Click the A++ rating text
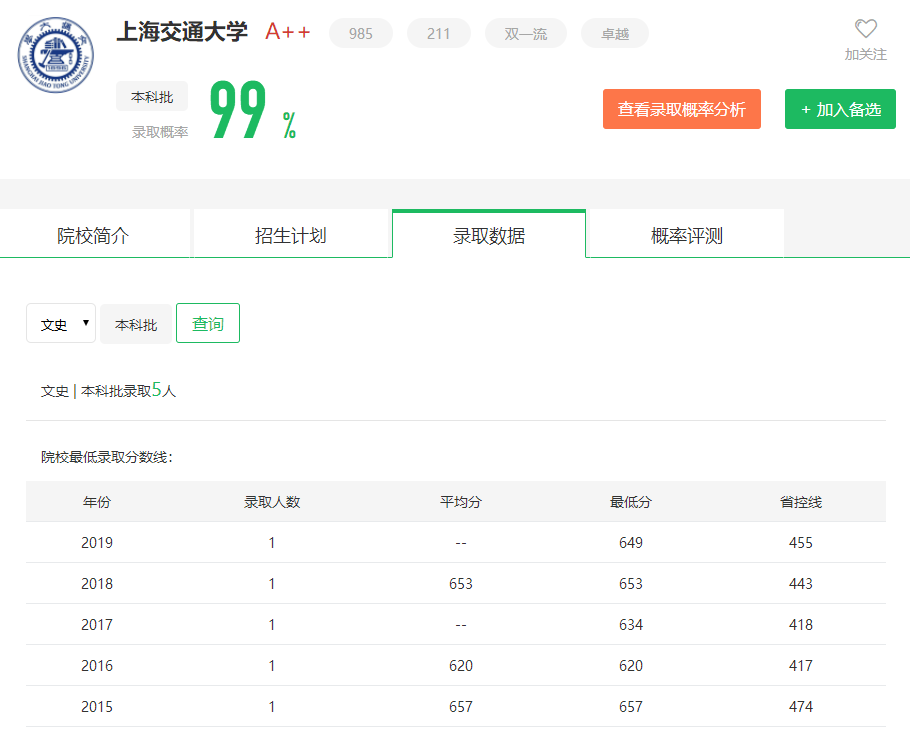Screen dimensions: 910x748 pos(288,31)
